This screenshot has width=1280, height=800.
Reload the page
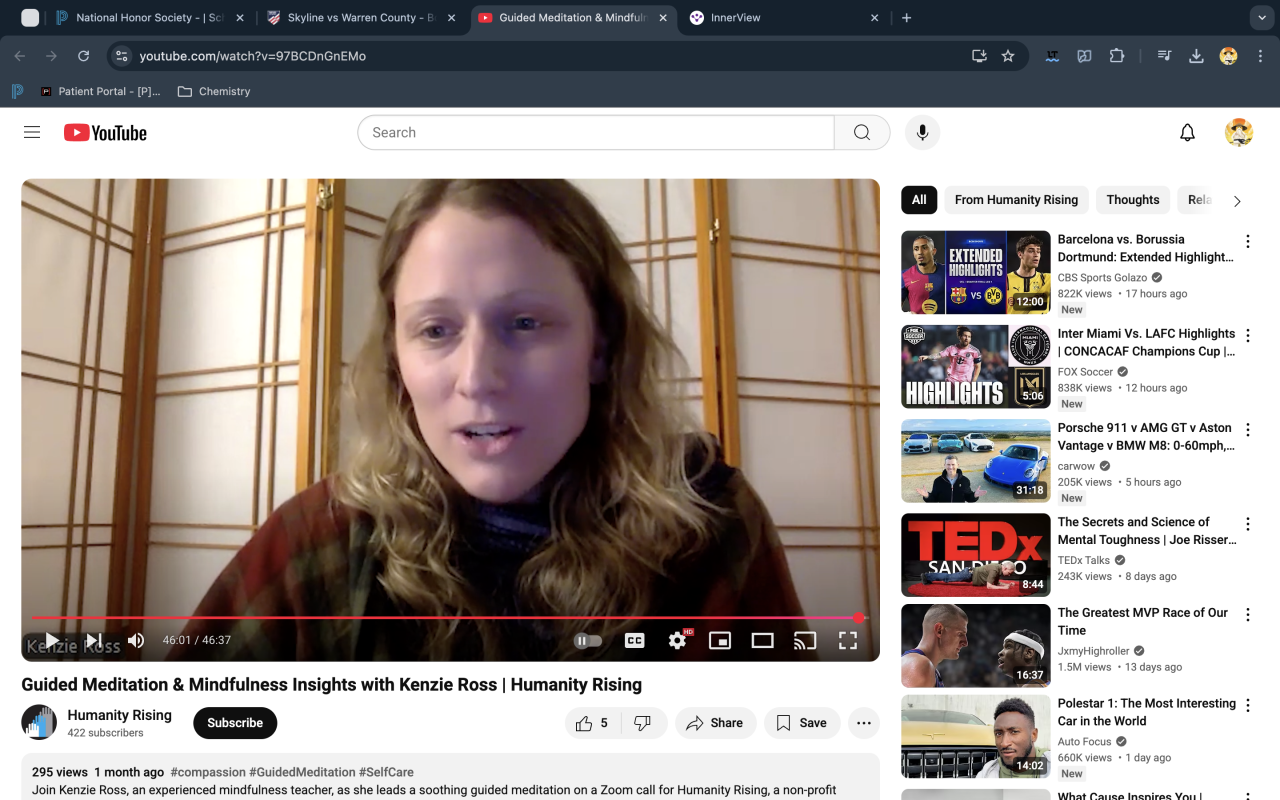[84, 56]
